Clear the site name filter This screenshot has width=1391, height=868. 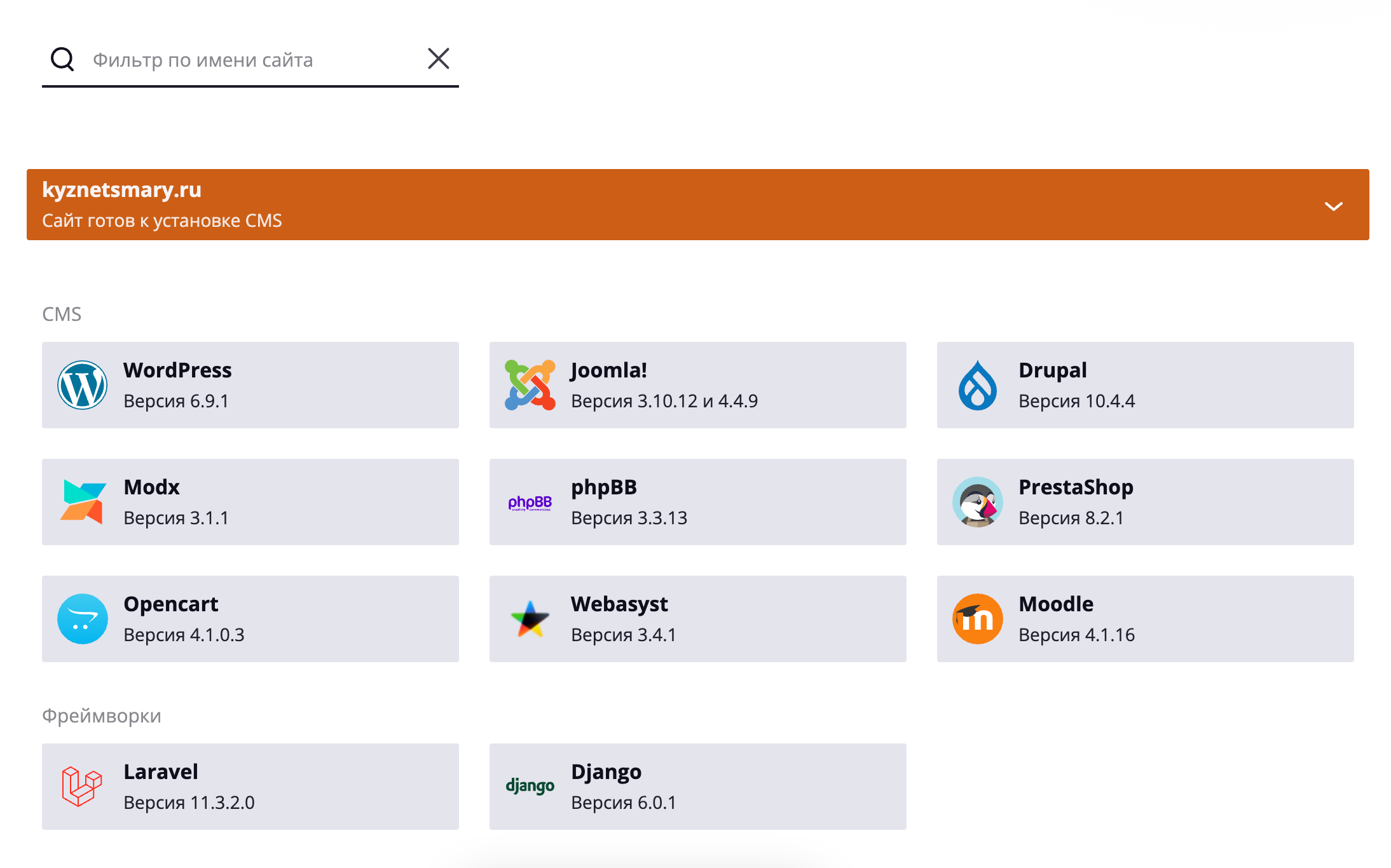click(x=439, y=58)
